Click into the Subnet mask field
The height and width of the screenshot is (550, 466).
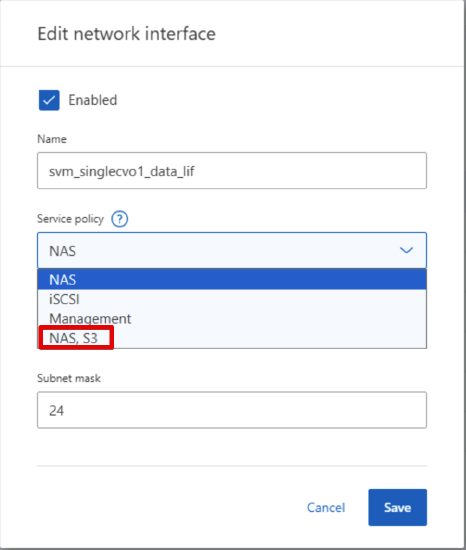pos(232,410)
